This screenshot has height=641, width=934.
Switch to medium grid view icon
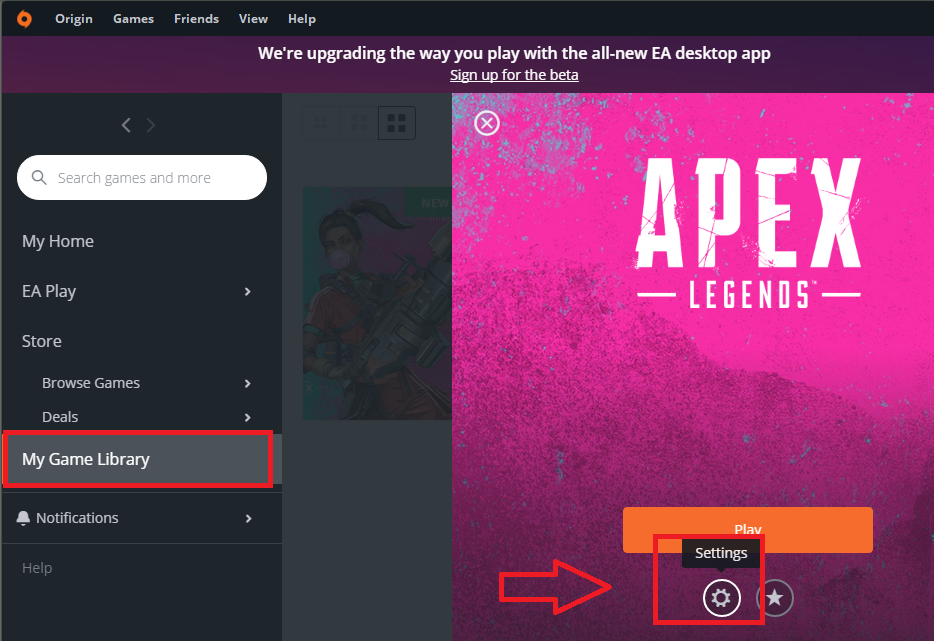click(359, 123)
